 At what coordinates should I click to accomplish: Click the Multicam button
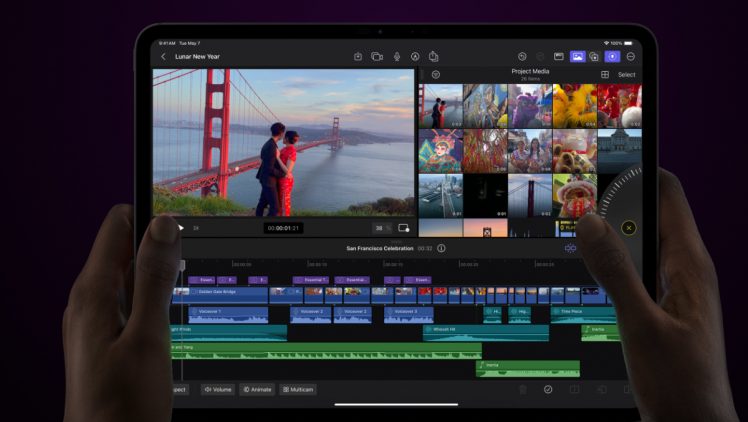[x=298, y=389]
